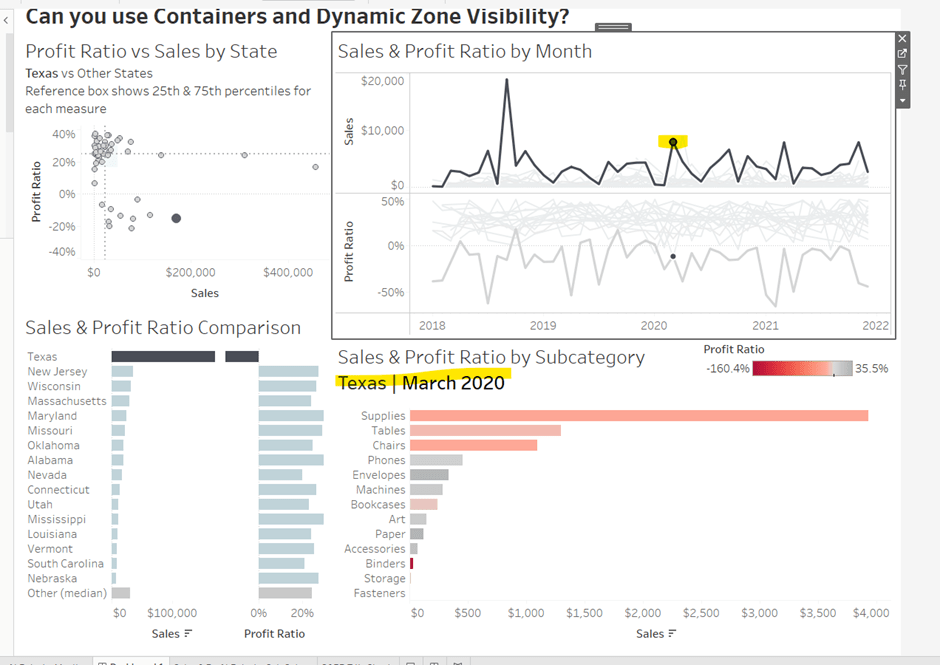Select the dark Texas scatter plot dot

pyautogui.click(x=176, y=218)
